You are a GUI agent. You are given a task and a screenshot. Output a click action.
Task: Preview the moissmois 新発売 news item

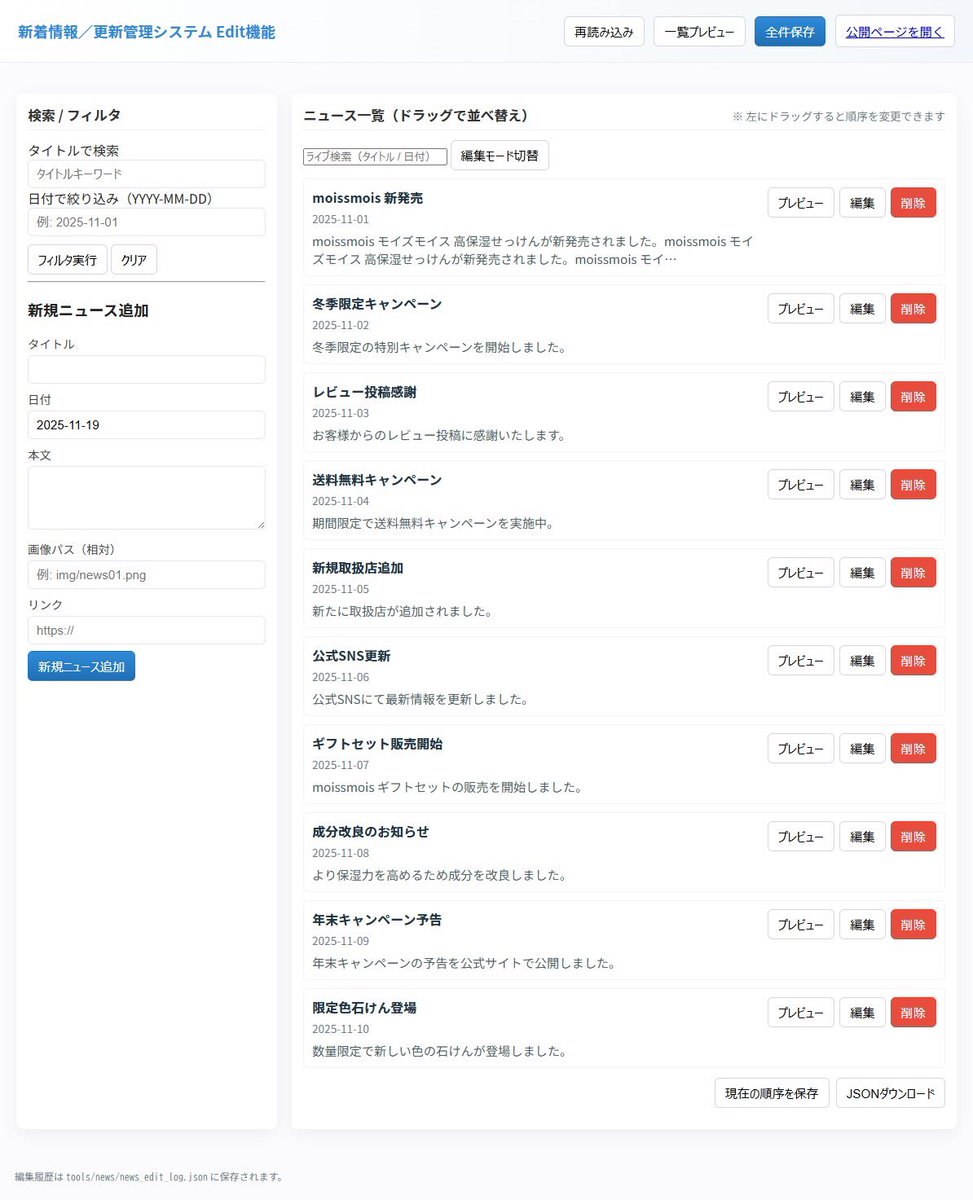799,203
